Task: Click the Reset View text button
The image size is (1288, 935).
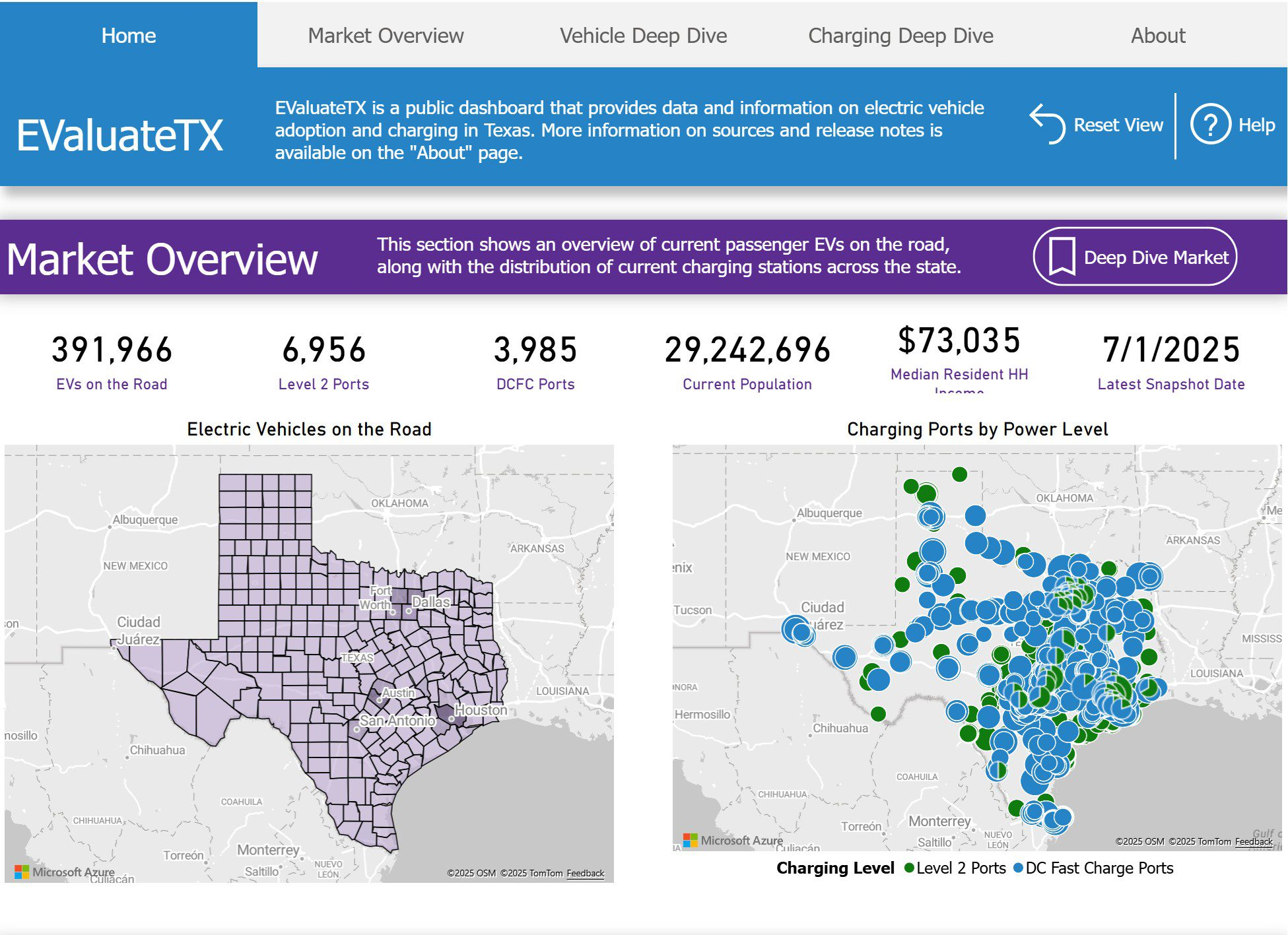Action: point(1118,125)
